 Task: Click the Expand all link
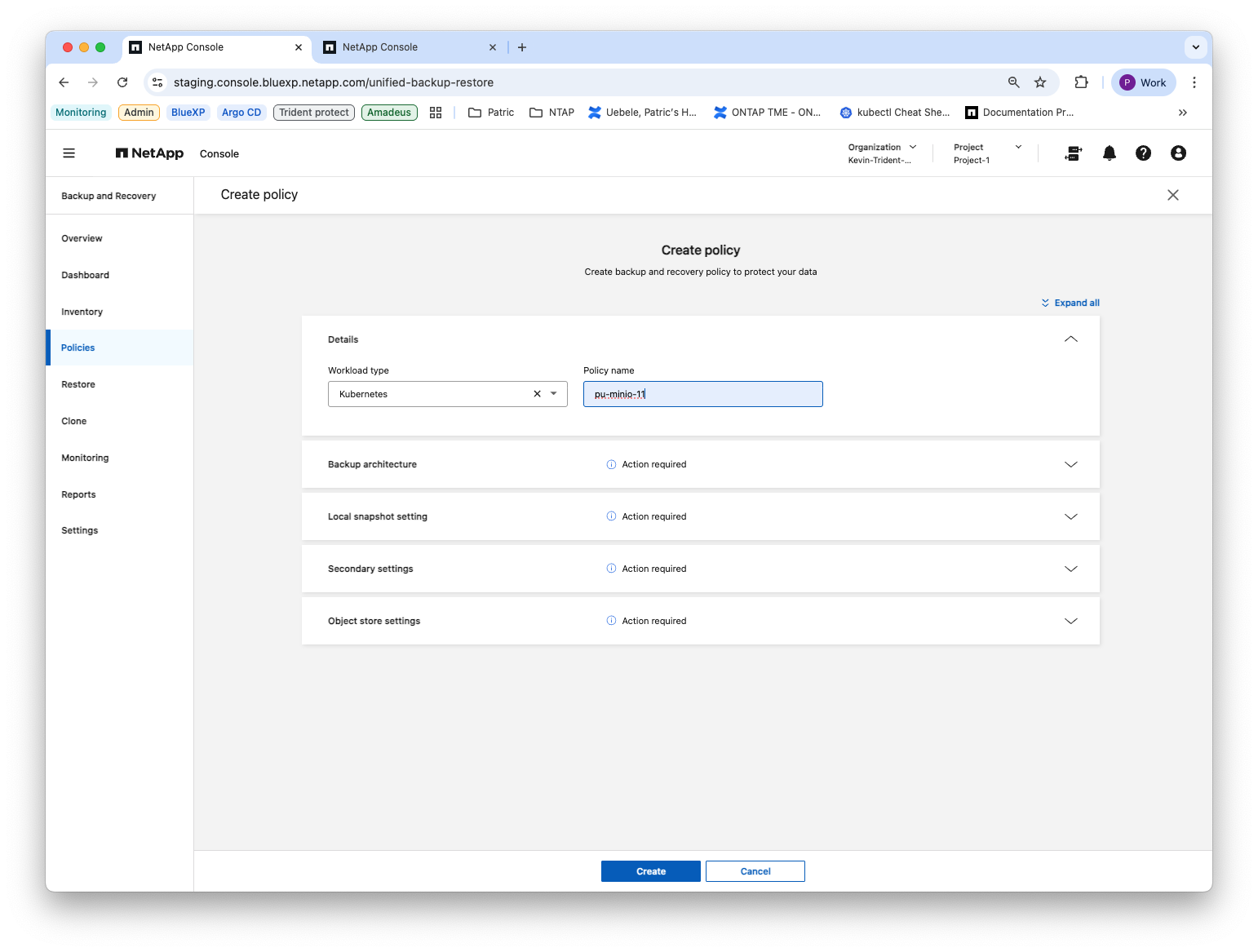pos(1070,303)
